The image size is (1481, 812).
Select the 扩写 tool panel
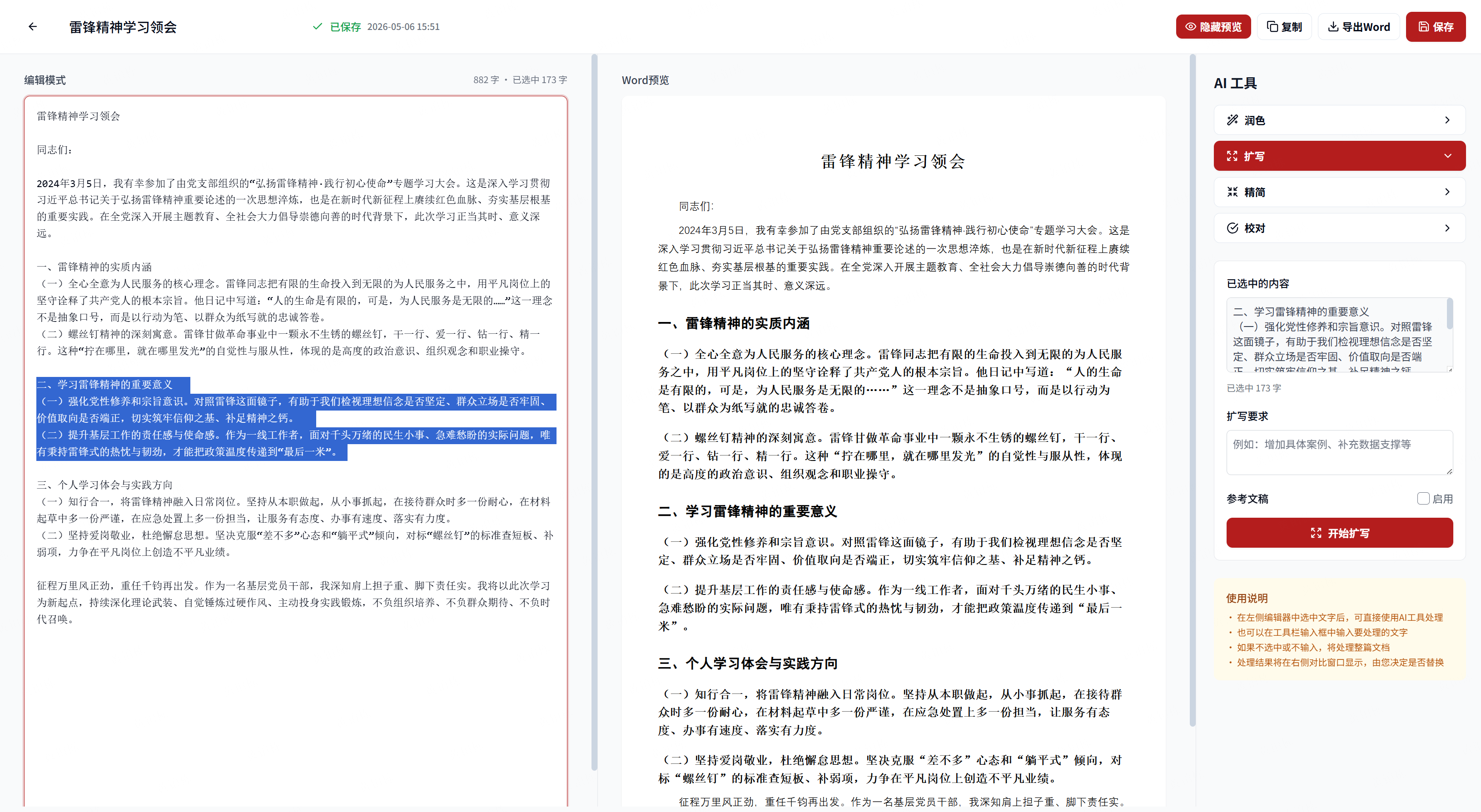click(x=1339, y=156)
